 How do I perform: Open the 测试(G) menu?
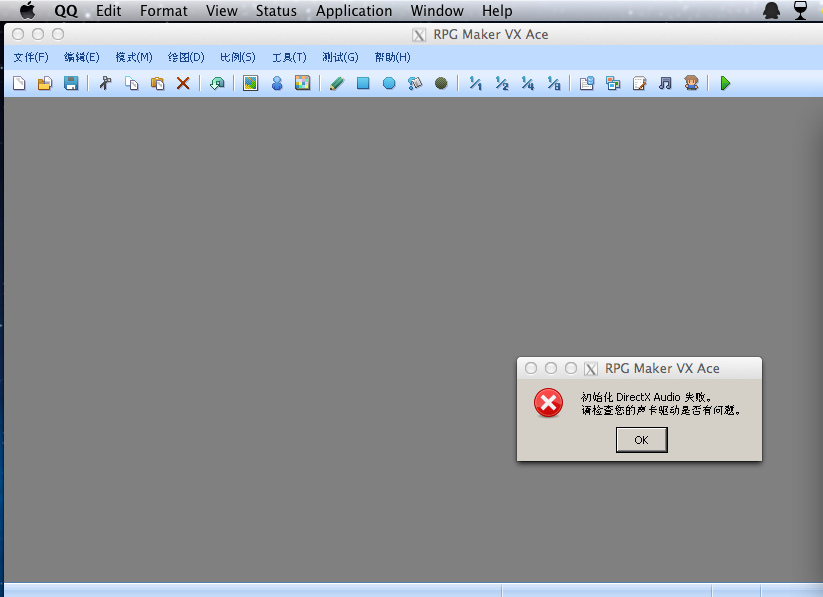(341, 57)
